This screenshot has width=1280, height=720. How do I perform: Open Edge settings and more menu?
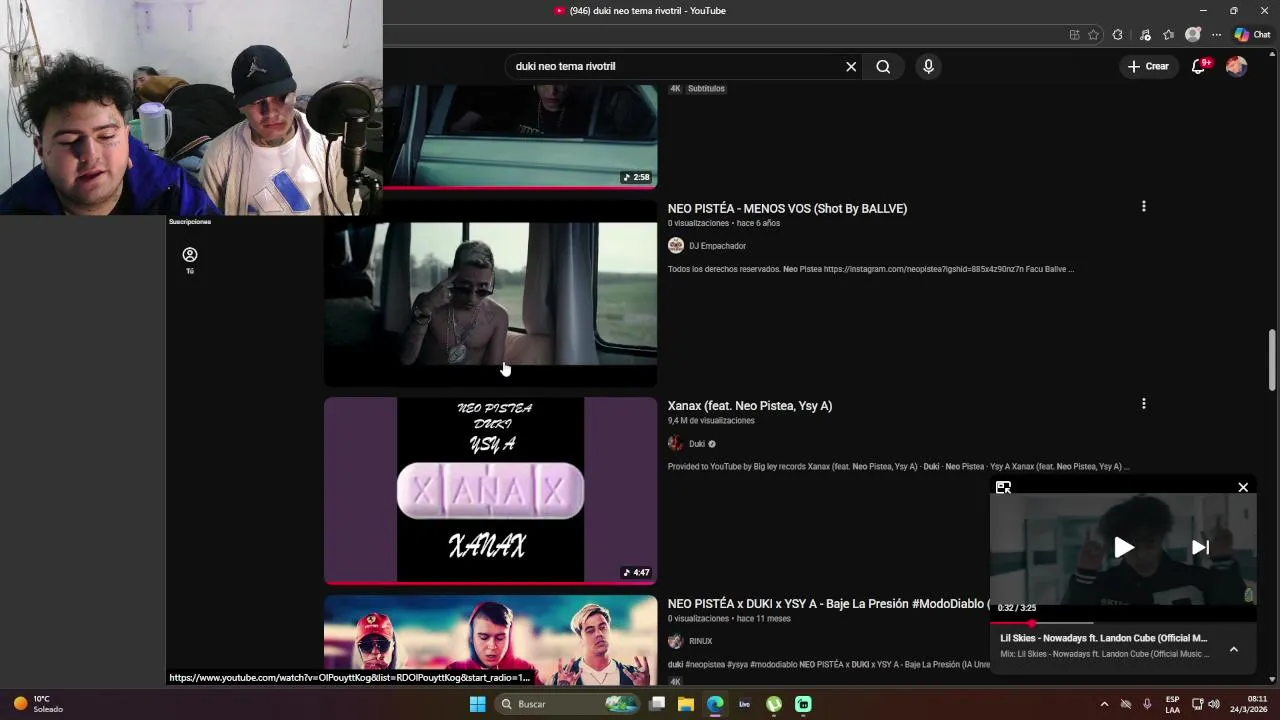1217,34
